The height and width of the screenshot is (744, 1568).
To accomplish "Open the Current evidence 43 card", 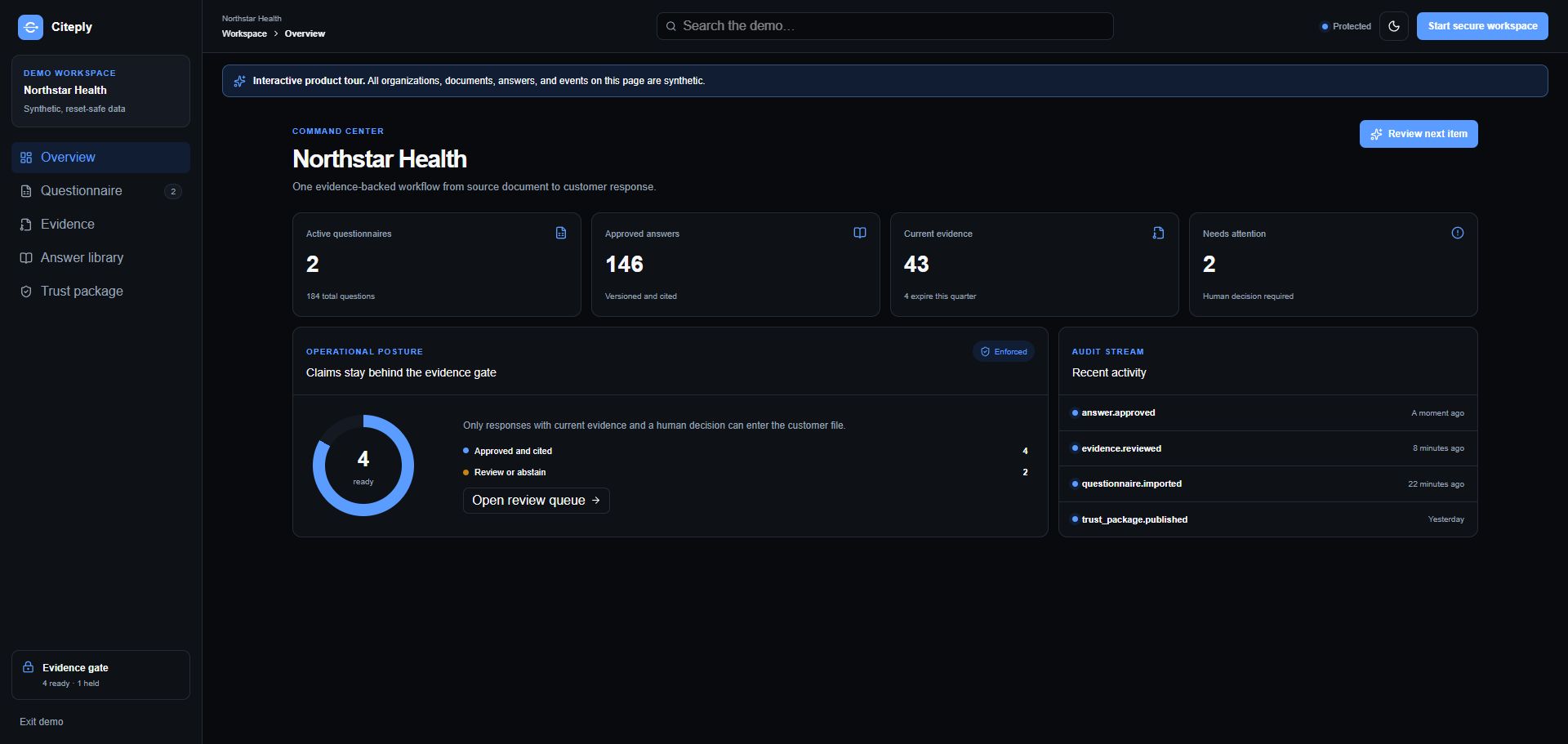I will [x=1035, y=265].
